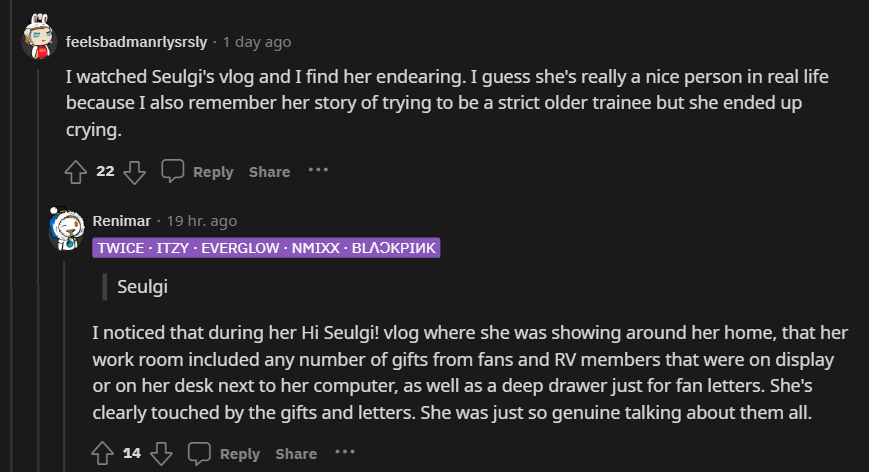This screenshot has height=472, width=869.
Task: Reply to Renimar's comment
Action: [x=240, y=454]
